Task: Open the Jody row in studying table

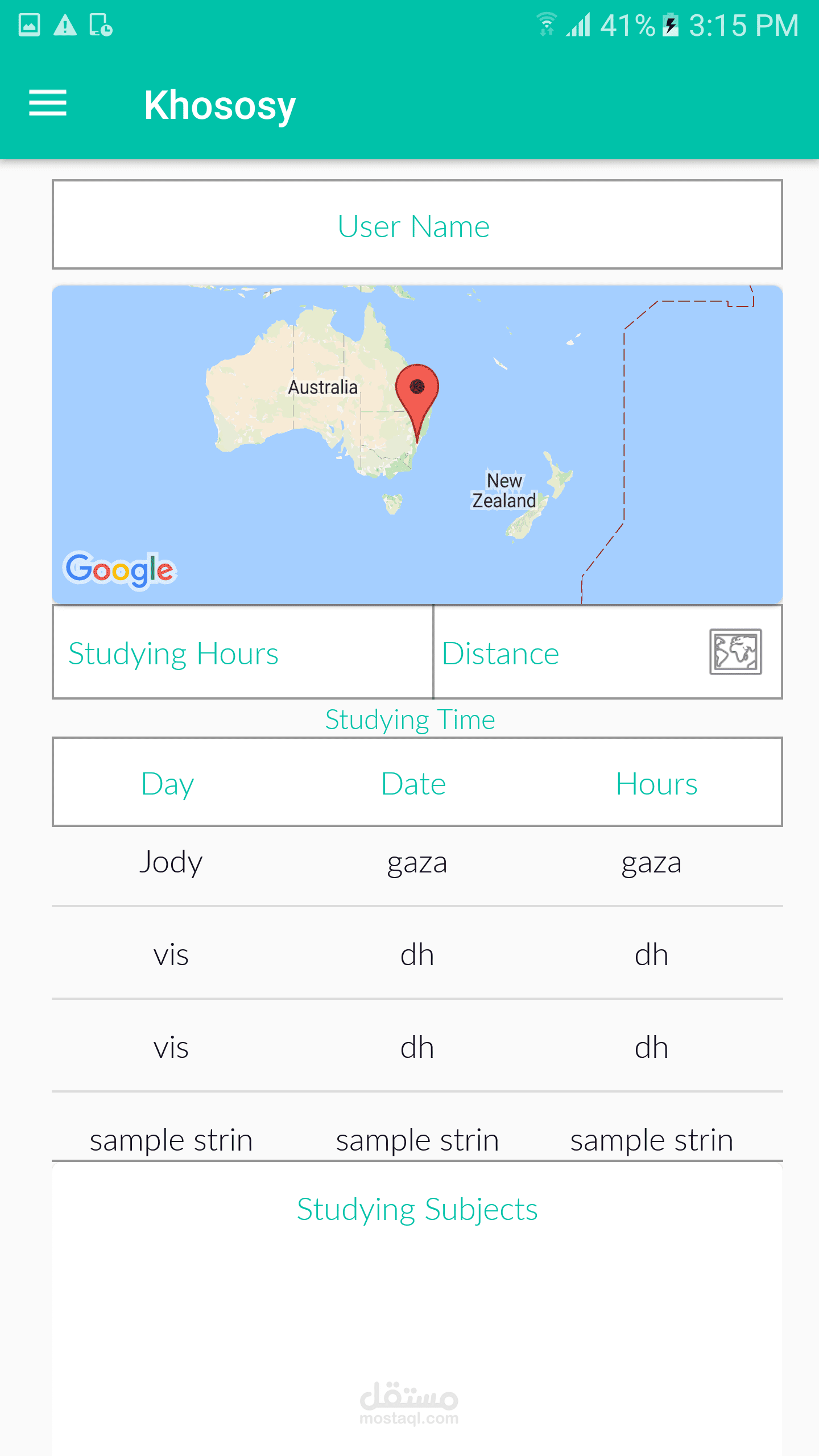Action: (171, 862)
